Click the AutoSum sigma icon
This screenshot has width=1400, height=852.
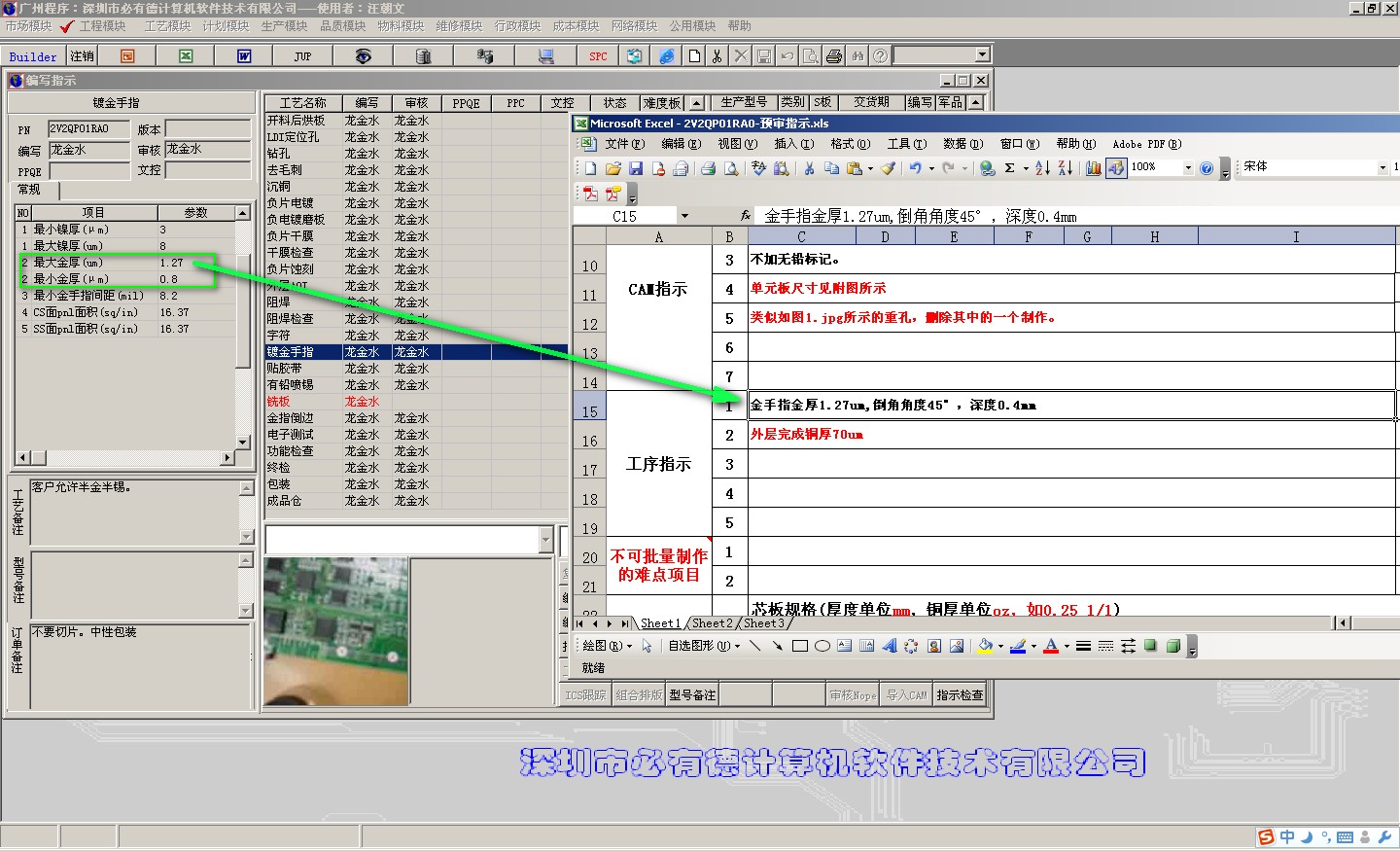click(x=1010, y=168)
